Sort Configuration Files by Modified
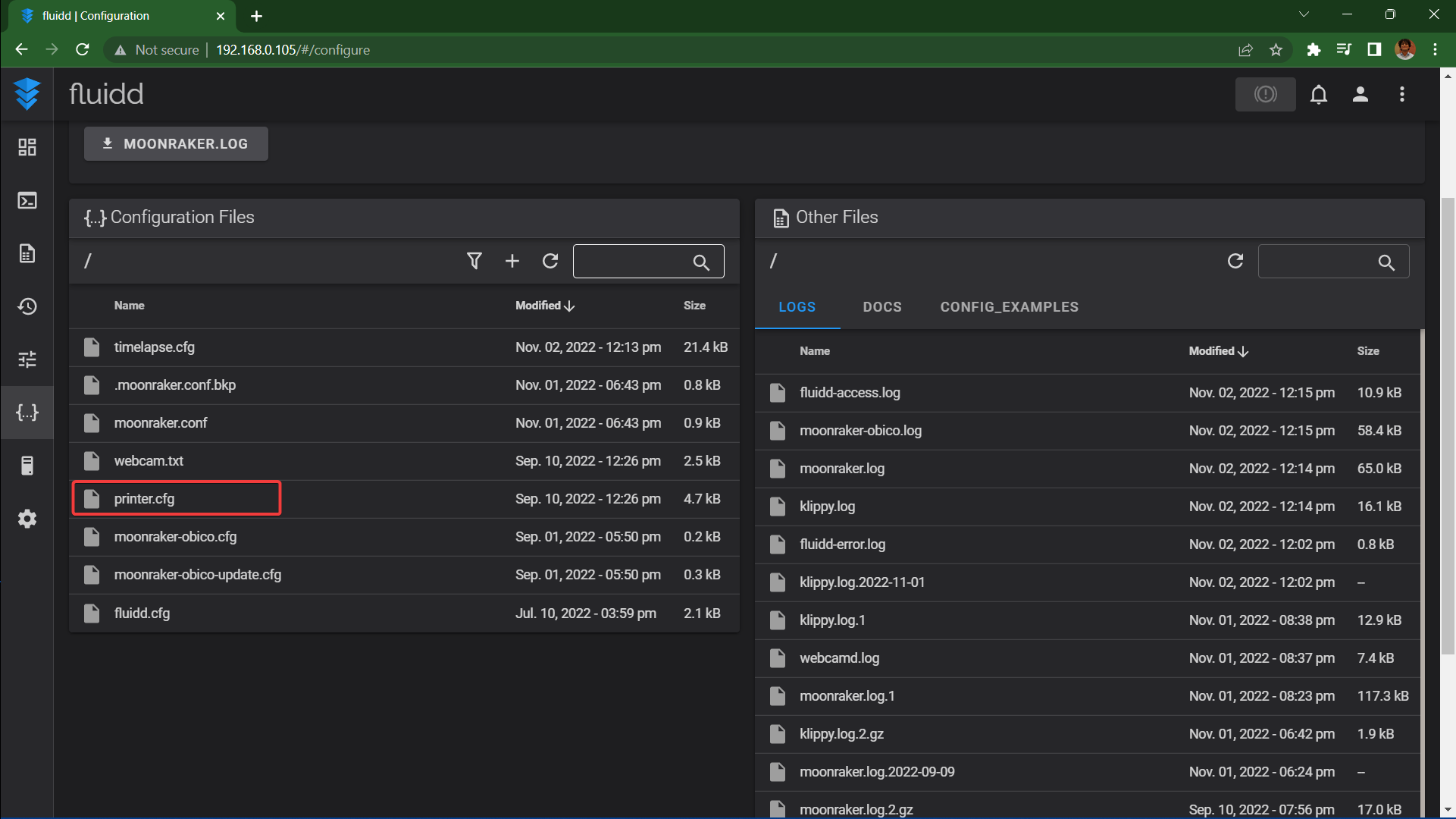Screen dimensions: 1456x819 coord(545,306)
